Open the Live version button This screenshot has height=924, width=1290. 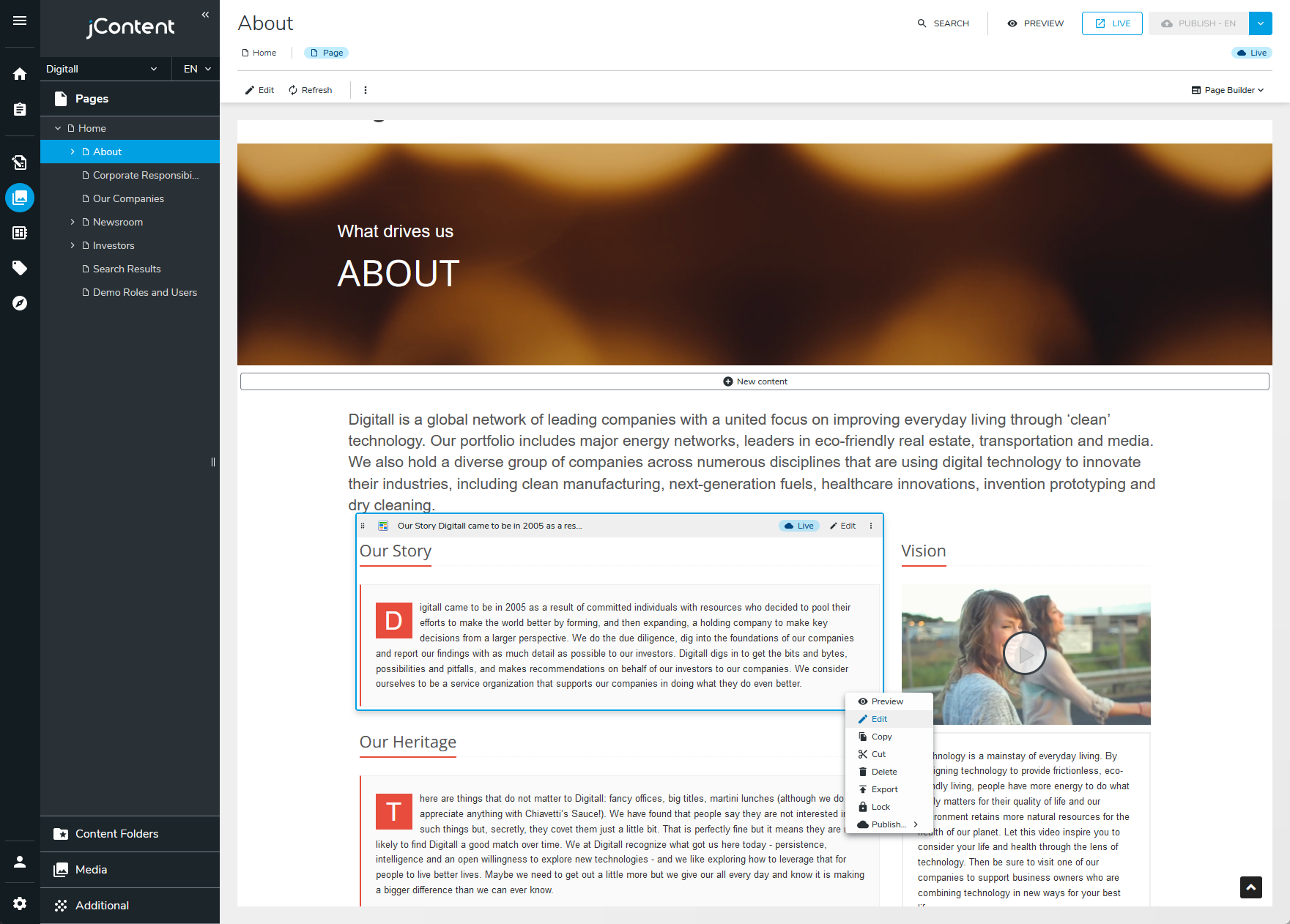[1112, 23]
